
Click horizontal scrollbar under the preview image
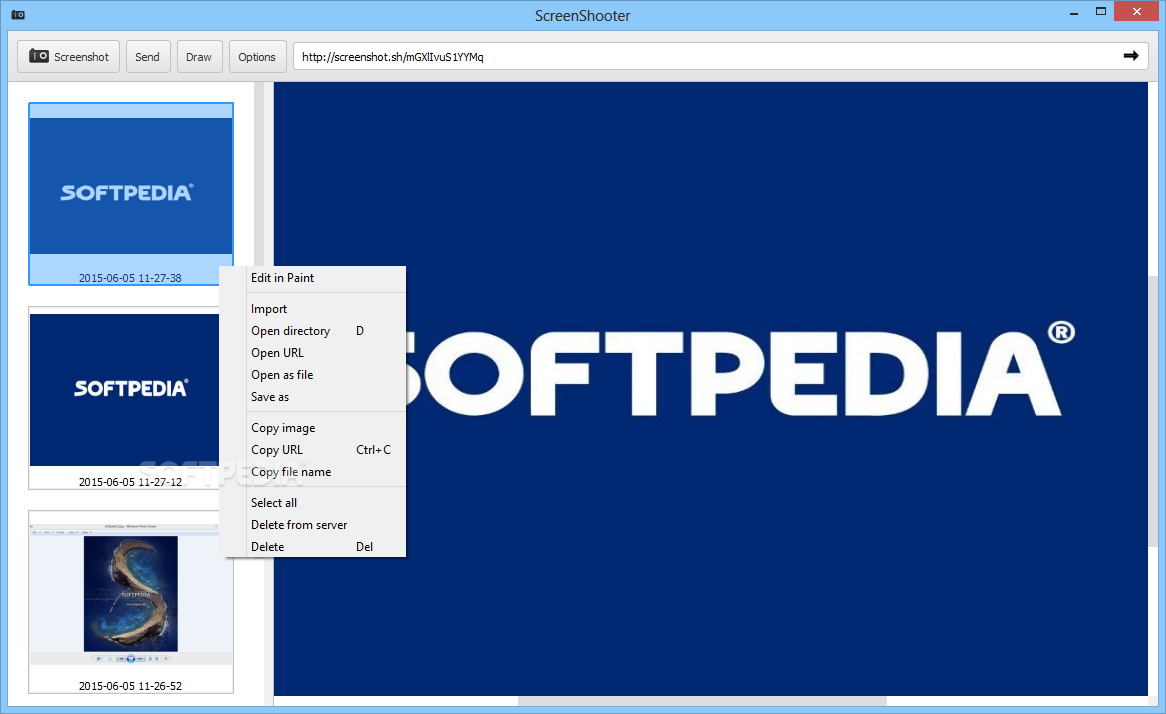[x=702, y=701]
